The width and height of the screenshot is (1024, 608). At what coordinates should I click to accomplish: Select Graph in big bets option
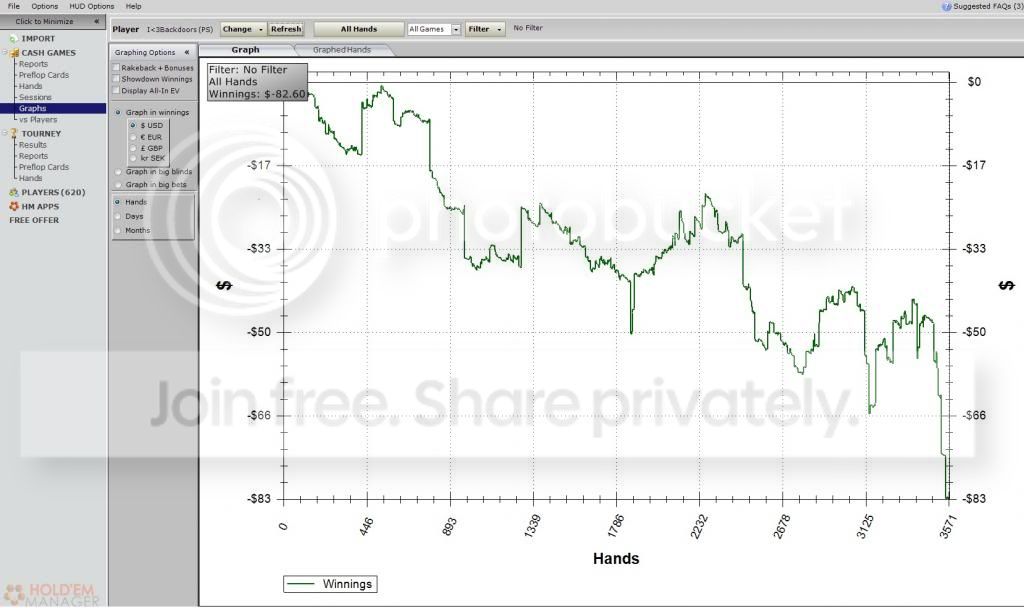click(118, 185)
